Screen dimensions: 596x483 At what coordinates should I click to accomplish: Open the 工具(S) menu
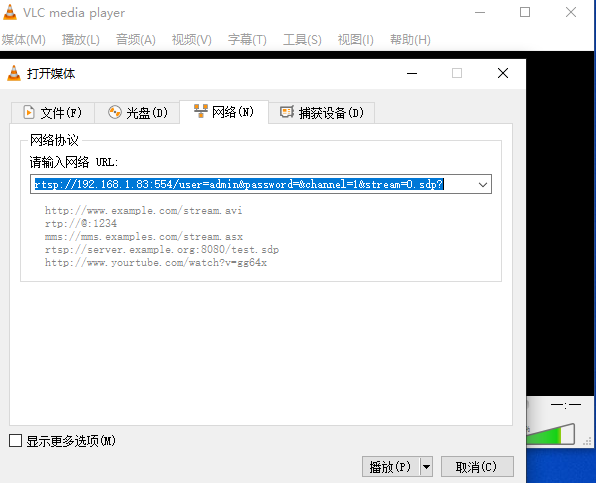click(302, 40)
